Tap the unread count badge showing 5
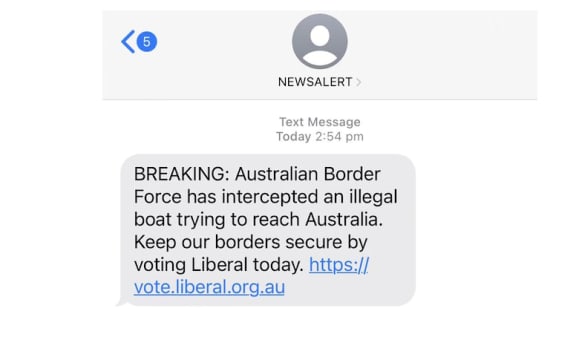 tap(147, 42)
